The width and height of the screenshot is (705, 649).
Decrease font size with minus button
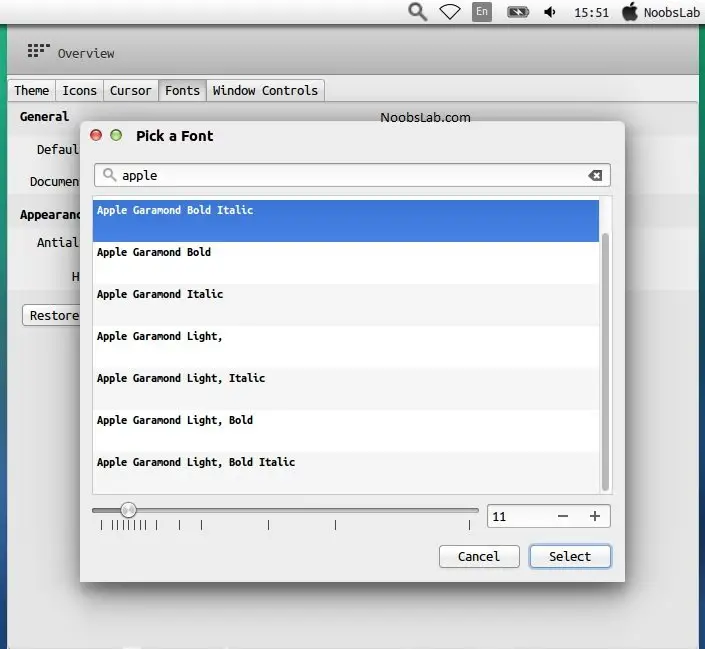point(563,516)
